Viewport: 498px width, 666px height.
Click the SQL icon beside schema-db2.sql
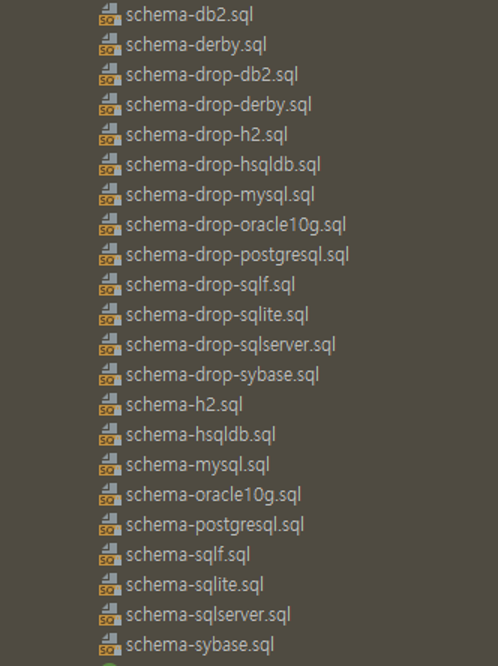coord(110,15)
